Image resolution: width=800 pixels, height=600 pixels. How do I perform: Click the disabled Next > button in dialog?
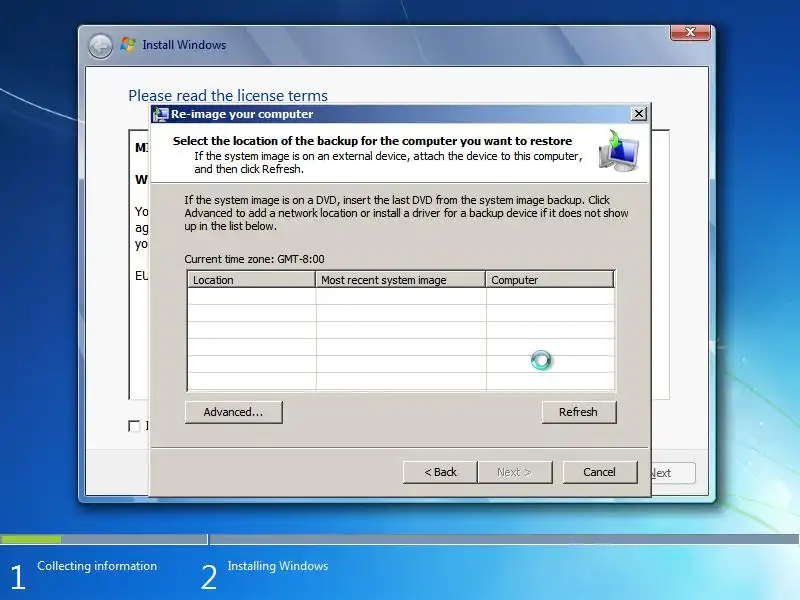pos(515,472)
